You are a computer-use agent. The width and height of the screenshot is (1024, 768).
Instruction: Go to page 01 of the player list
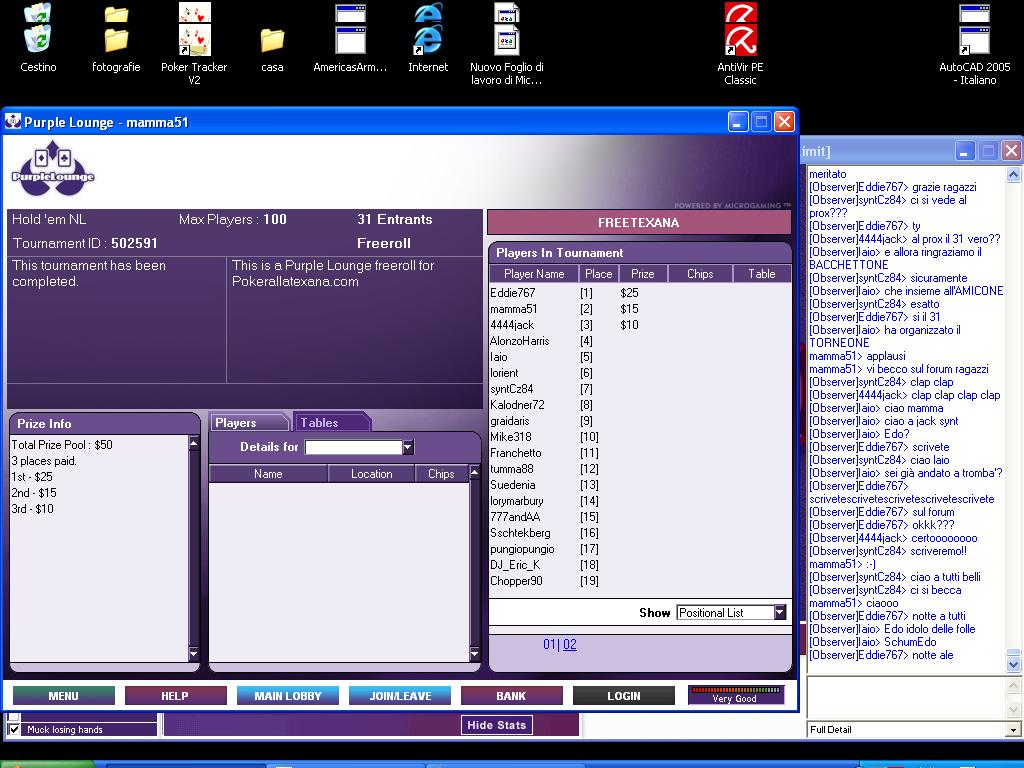tap(549, 645)
